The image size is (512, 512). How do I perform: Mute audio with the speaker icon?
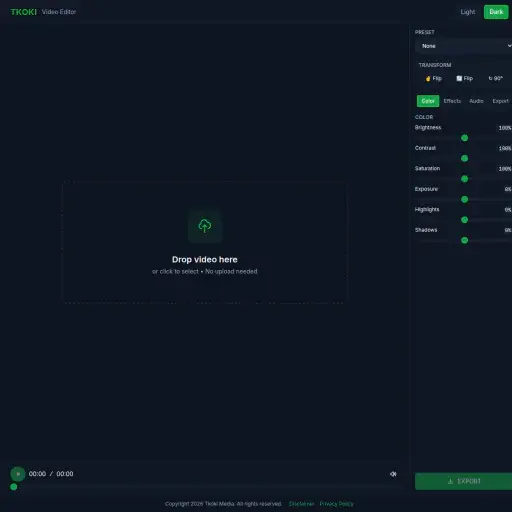tap(393, 474)
